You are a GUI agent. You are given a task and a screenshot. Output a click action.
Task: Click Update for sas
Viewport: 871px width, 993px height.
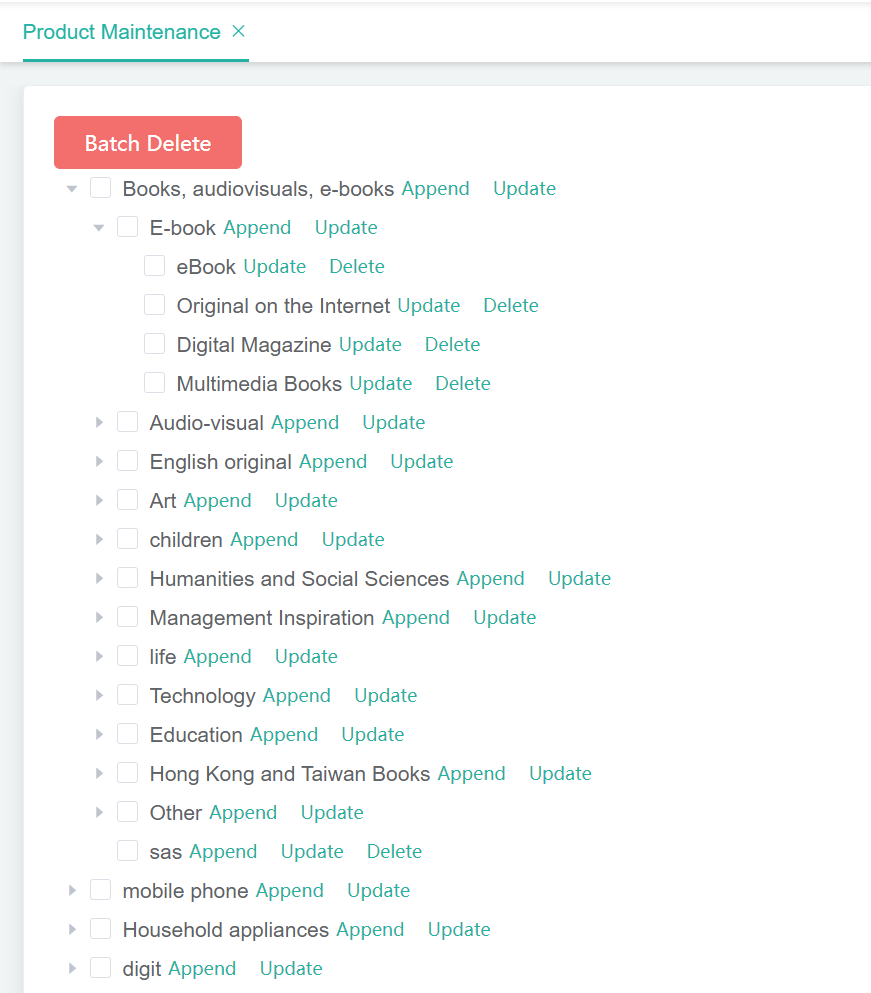pos(312,851)
